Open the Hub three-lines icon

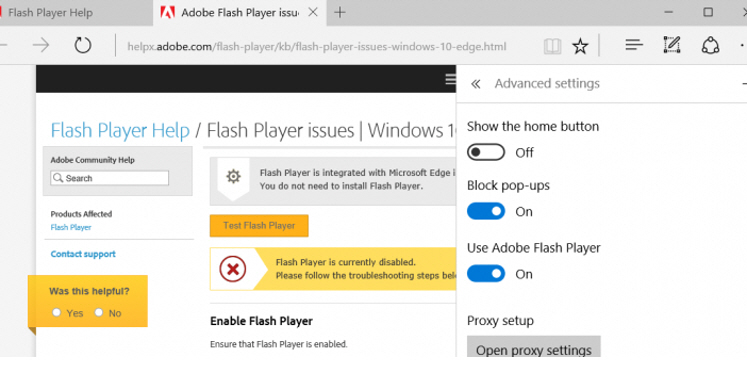tap(634, 45)
